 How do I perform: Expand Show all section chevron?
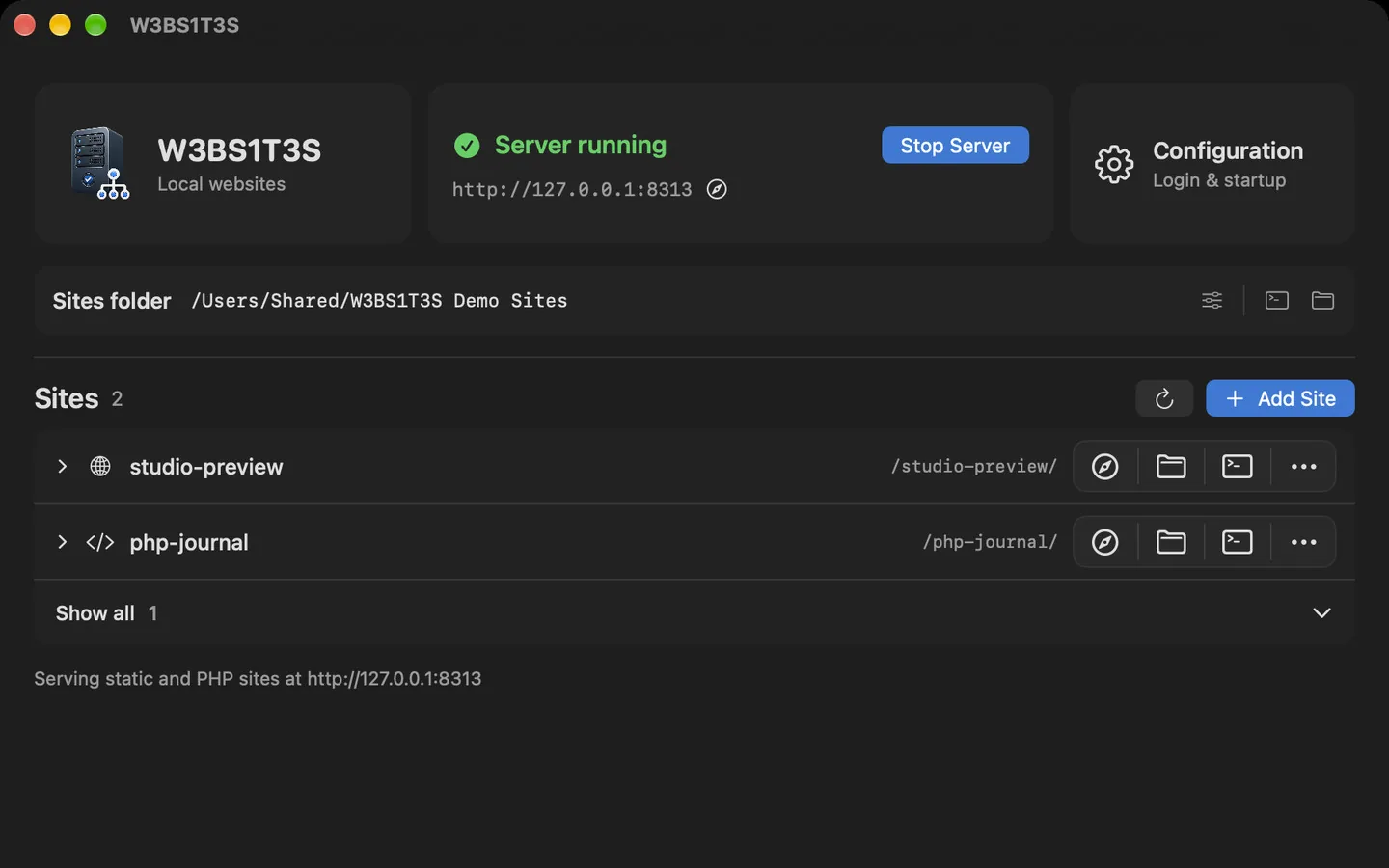1321,613
